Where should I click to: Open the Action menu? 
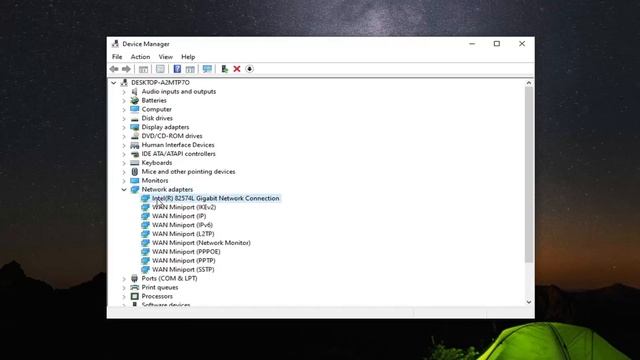coord(140,57)
